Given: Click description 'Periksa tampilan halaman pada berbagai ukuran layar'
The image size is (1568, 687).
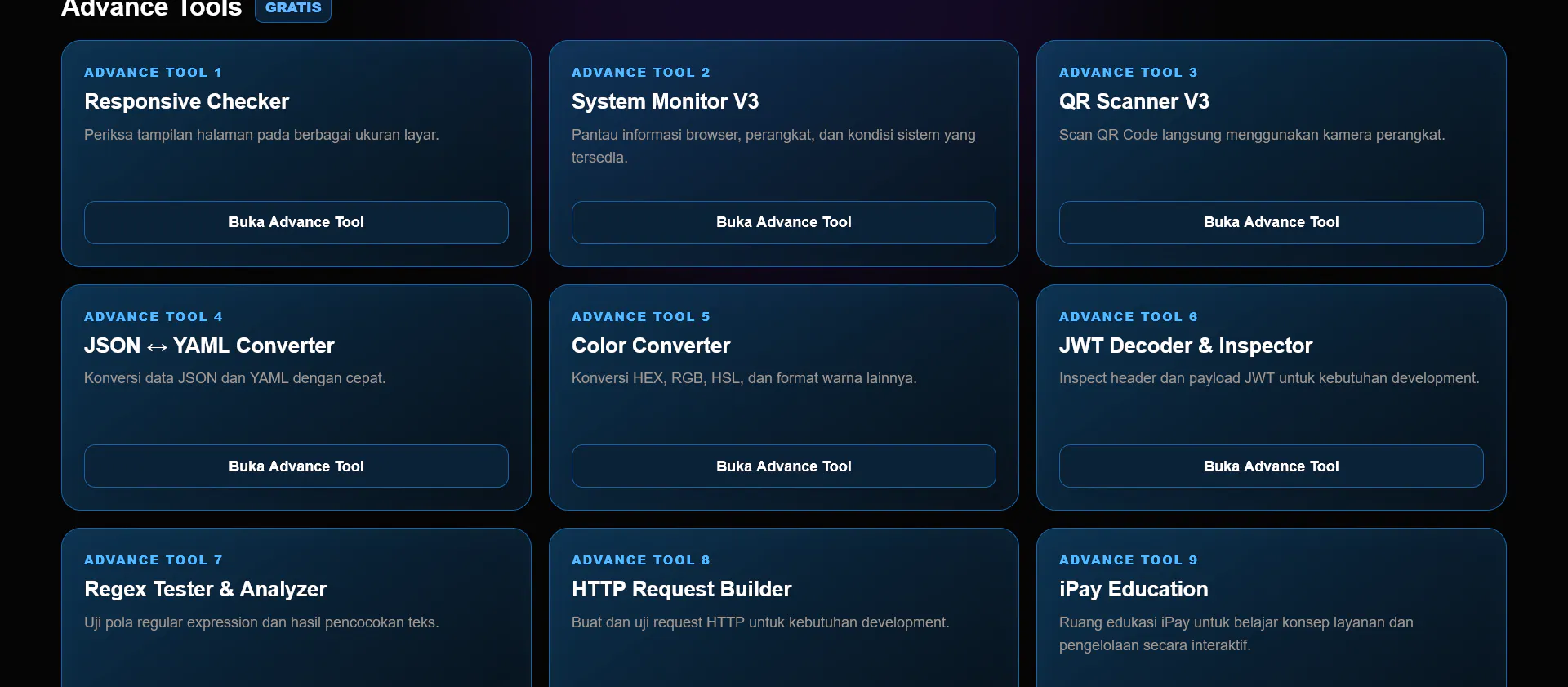Looking at the screenshot, I should (x=261, y=135).
